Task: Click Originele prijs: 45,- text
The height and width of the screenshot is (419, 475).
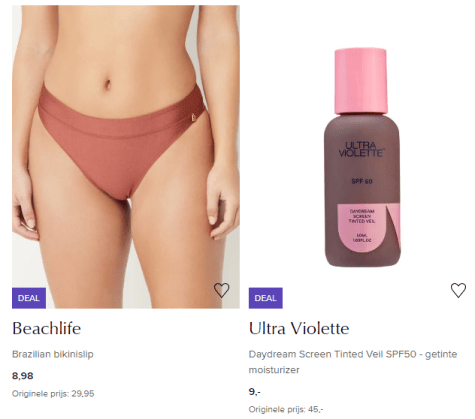Action: coord(286,409)
